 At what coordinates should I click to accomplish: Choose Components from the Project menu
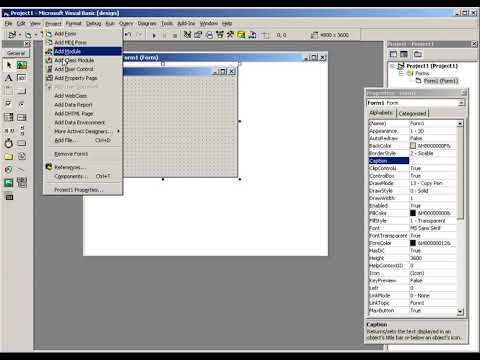click(x=83, y=176)
